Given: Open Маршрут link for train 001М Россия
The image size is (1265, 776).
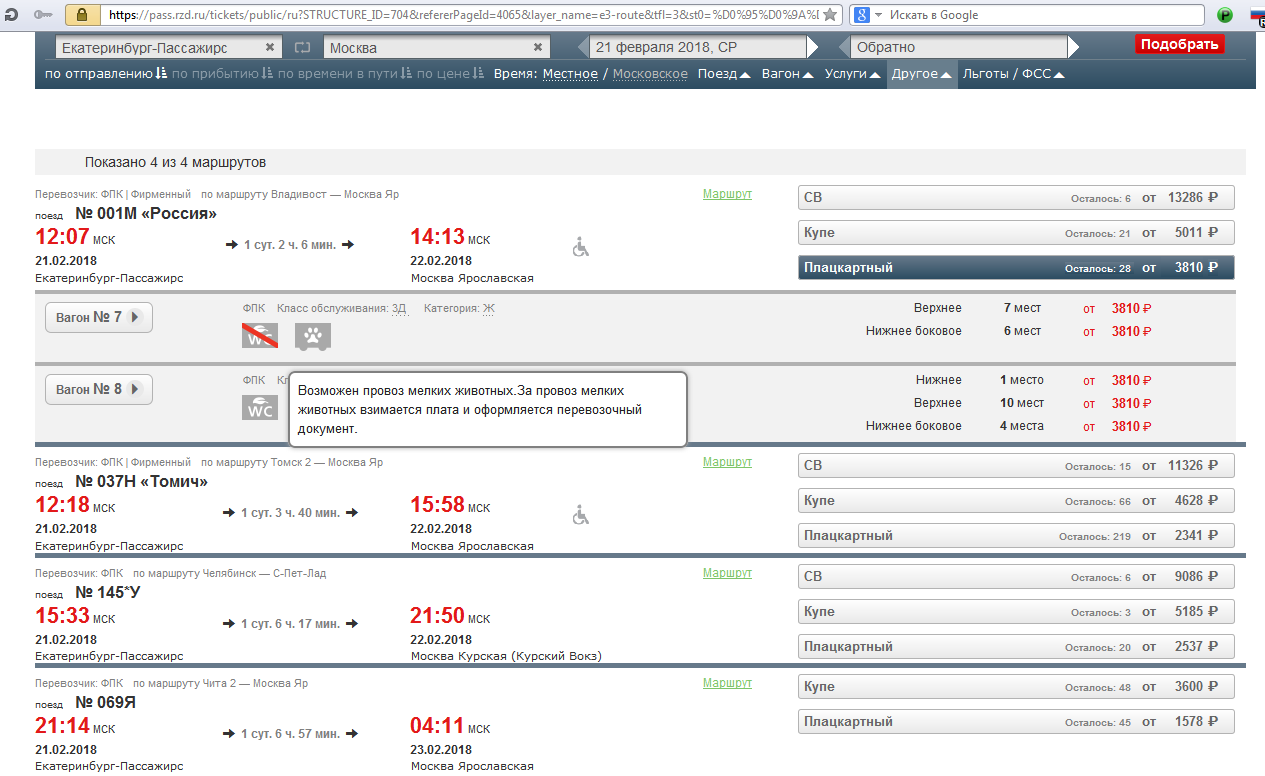Looking at the screenshot, I should point(727,194).
